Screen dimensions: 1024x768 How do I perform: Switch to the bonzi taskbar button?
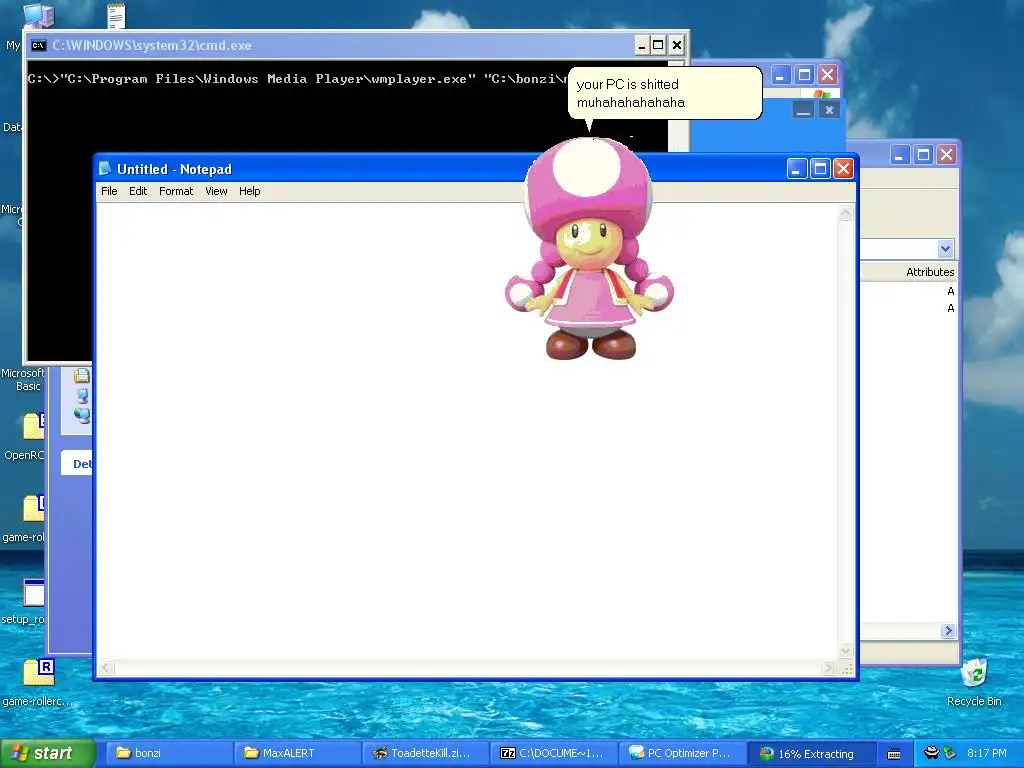pyautogui.click(x=168, y=753)
